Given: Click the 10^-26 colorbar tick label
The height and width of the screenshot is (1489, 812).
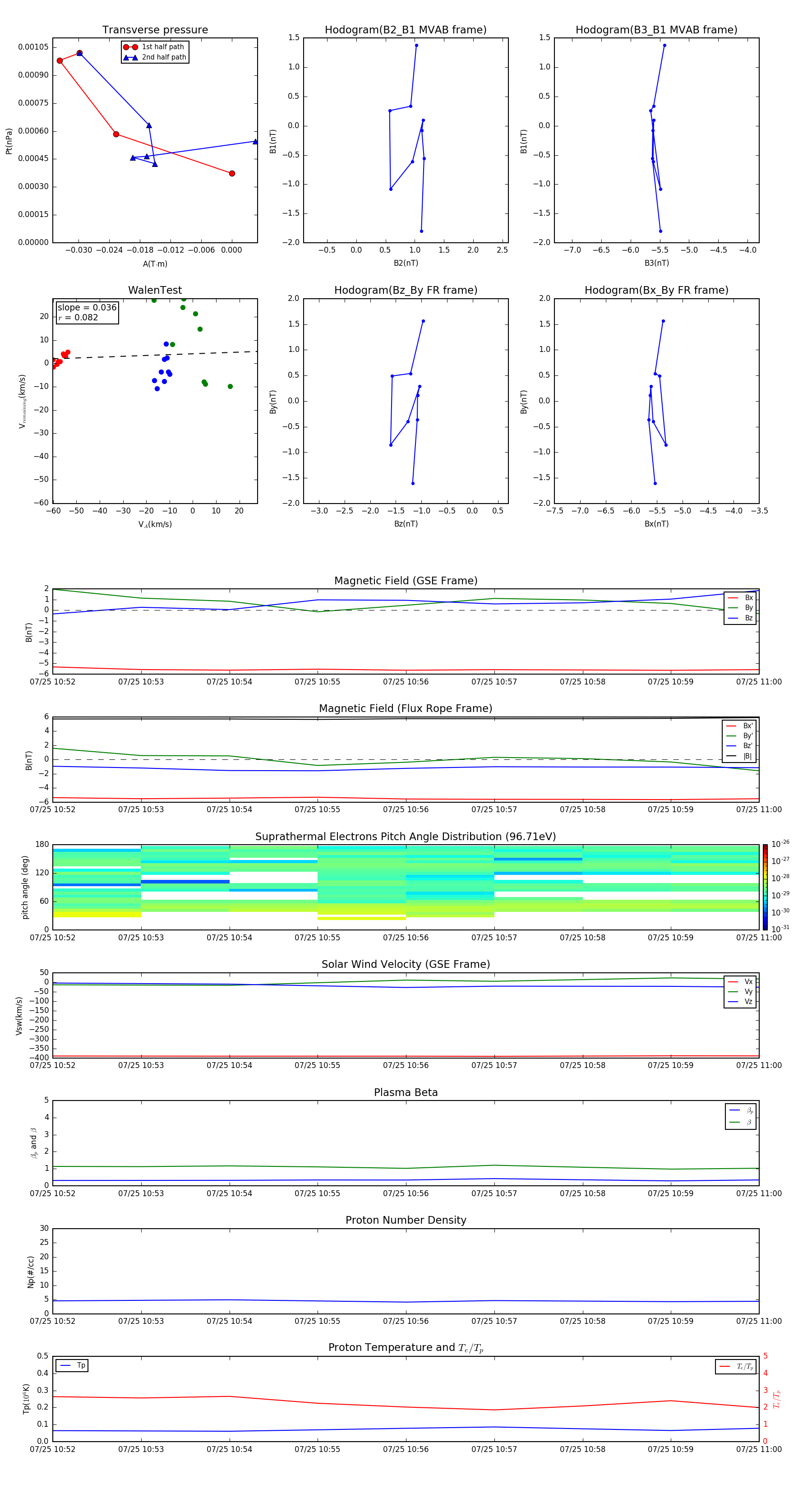Looking at the screenshot, I should pos(780,844).
